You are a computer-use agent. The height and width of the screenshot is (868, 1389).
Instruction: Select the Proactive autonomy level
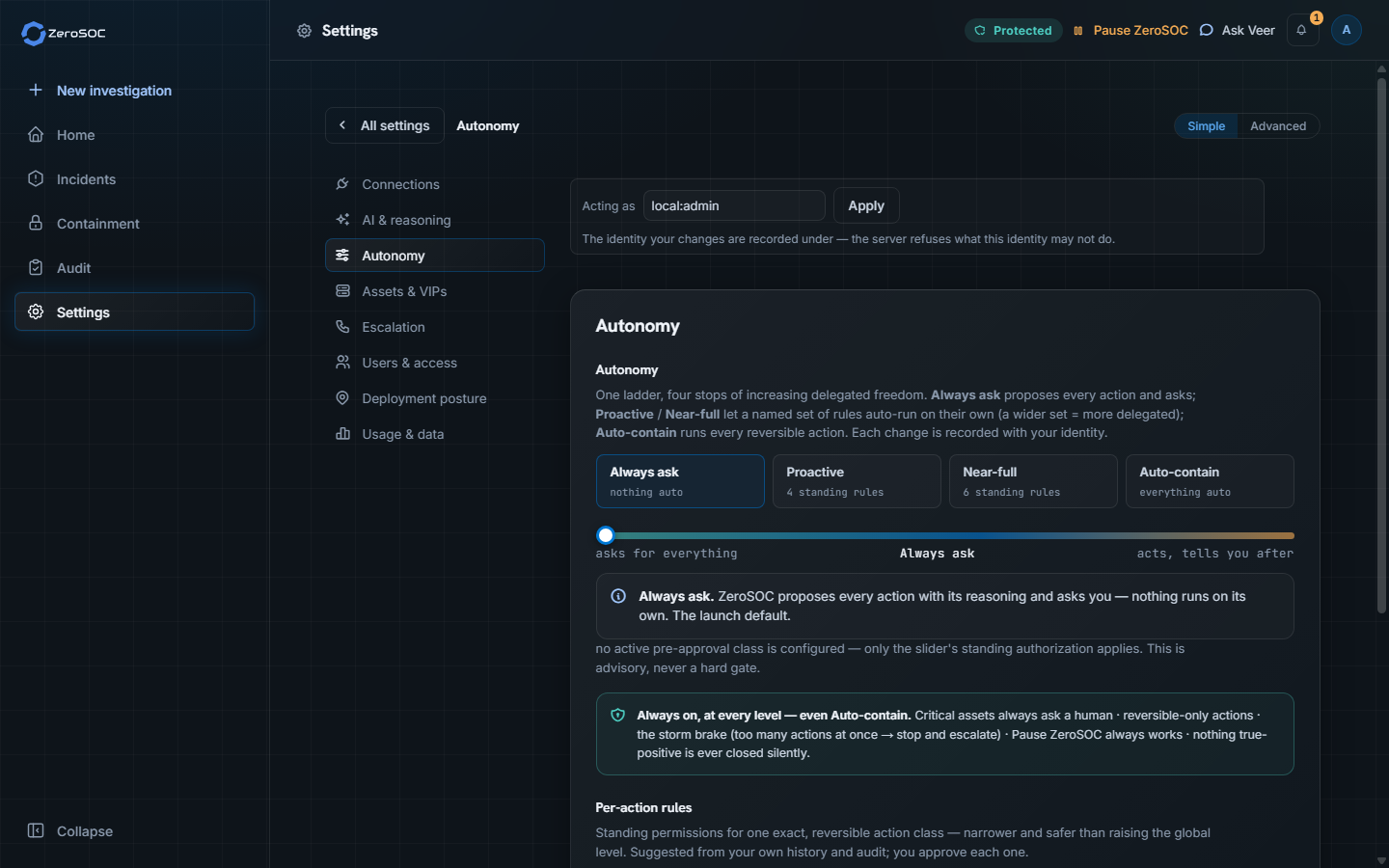[857, 481]
